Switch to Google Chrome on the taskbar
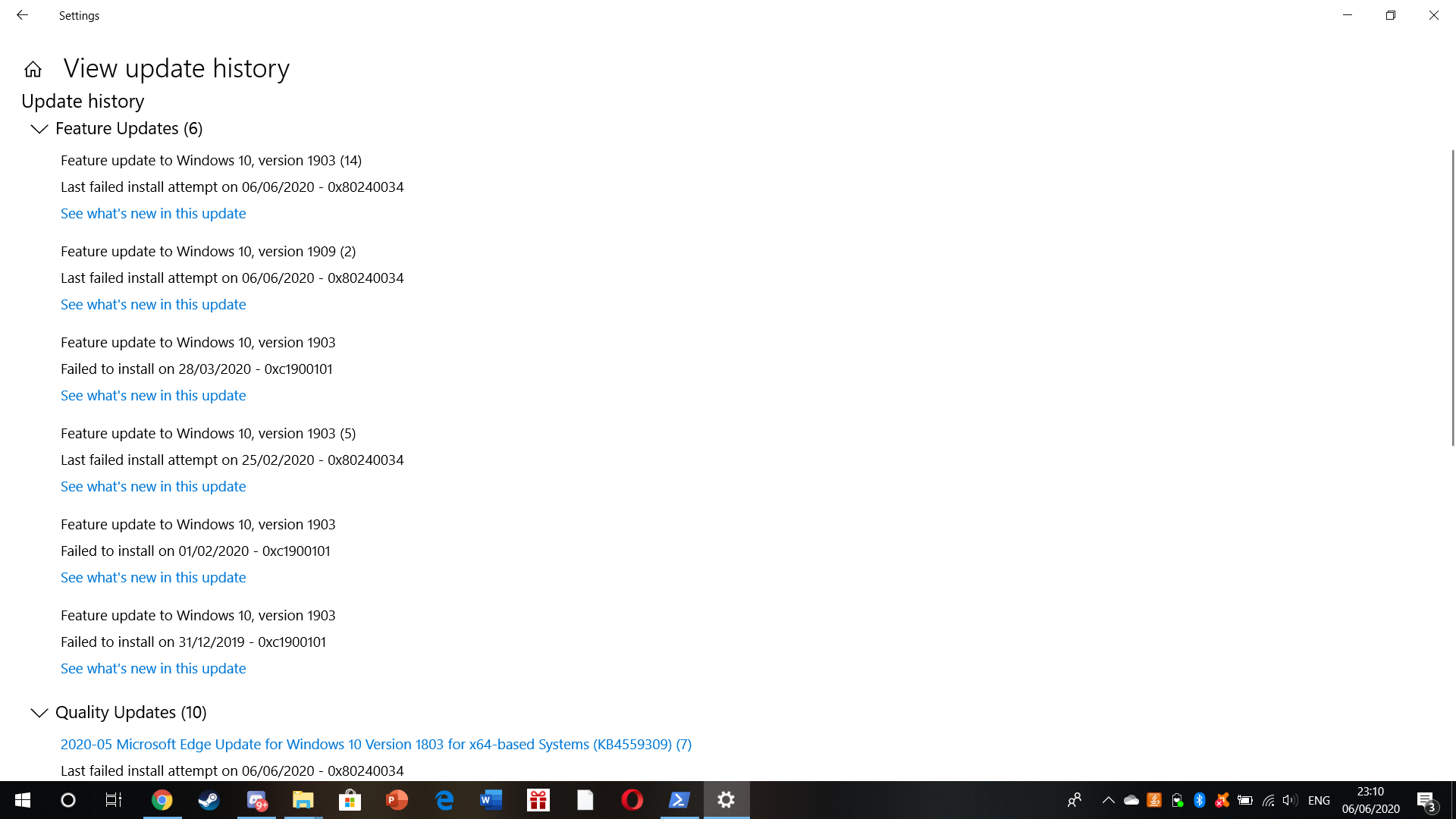1456x819 pixels. coord(162,800)
